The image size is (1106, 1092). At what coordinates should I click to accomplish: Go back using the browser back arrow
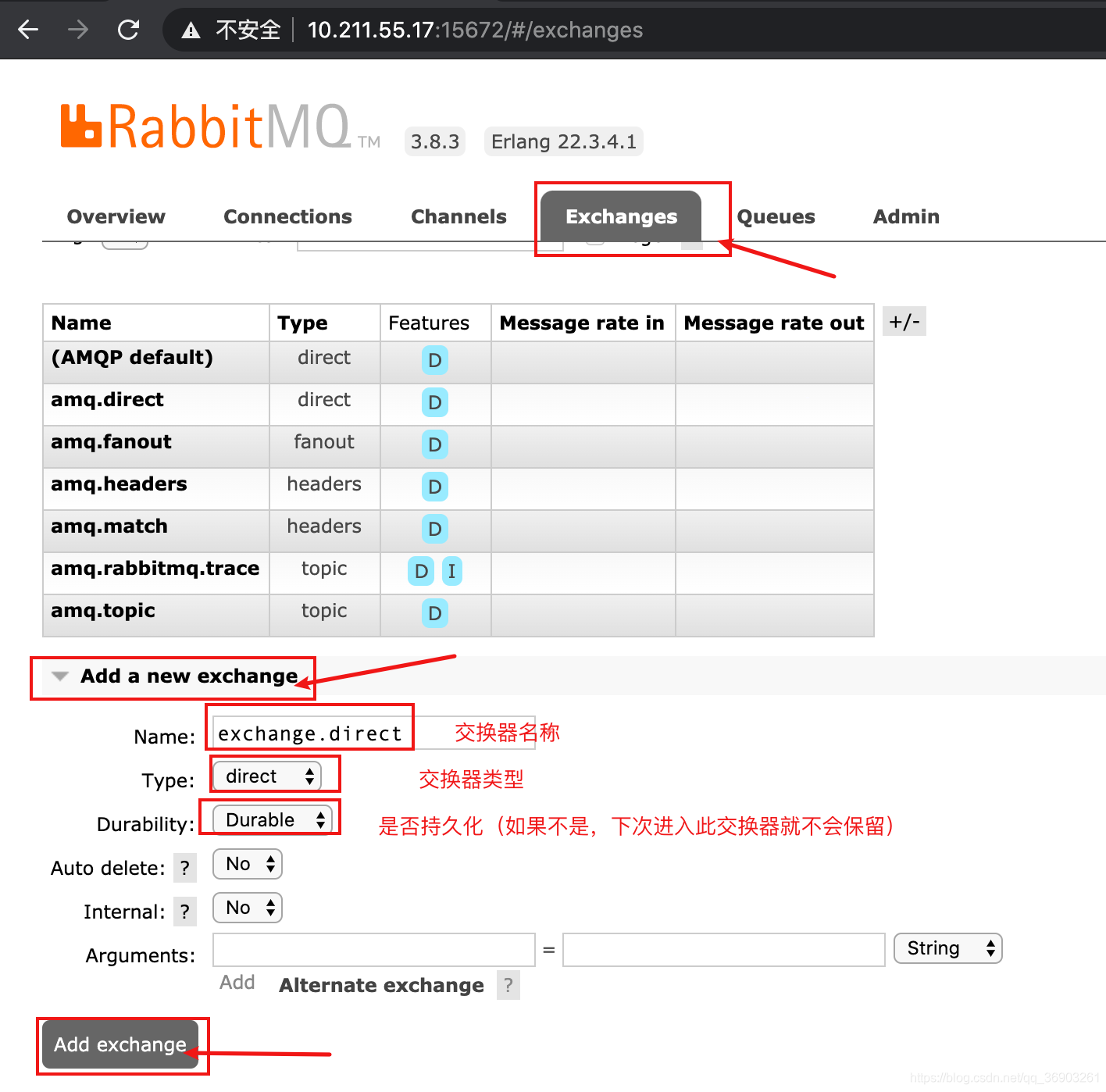[x=28, y=30]
